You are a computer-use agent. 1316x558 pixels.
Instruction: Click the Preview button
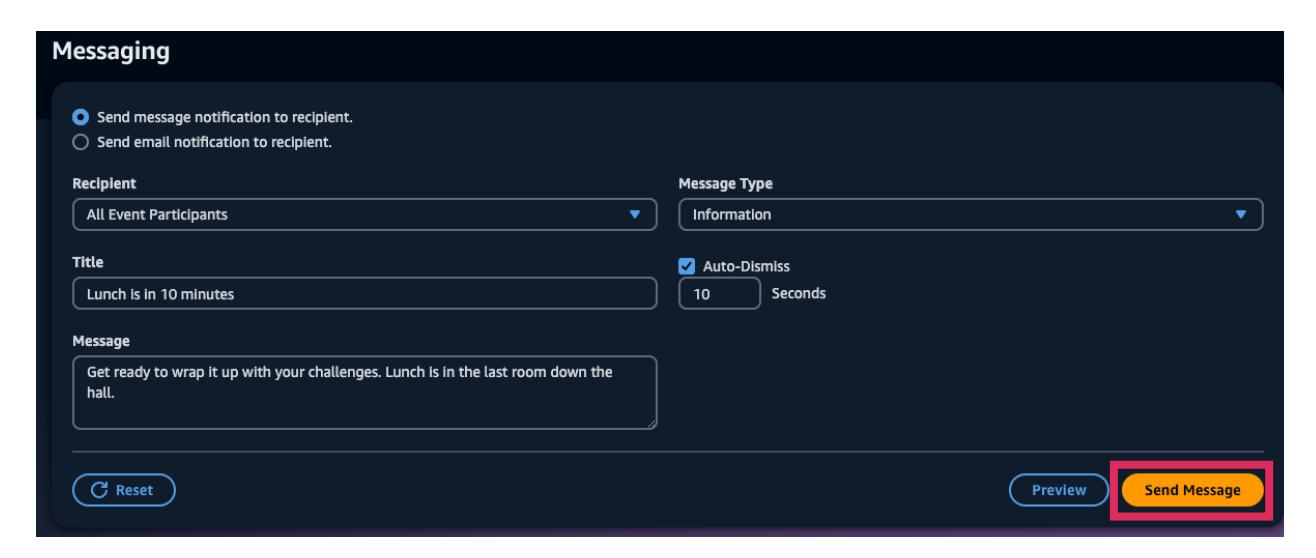pos(1059,490)
